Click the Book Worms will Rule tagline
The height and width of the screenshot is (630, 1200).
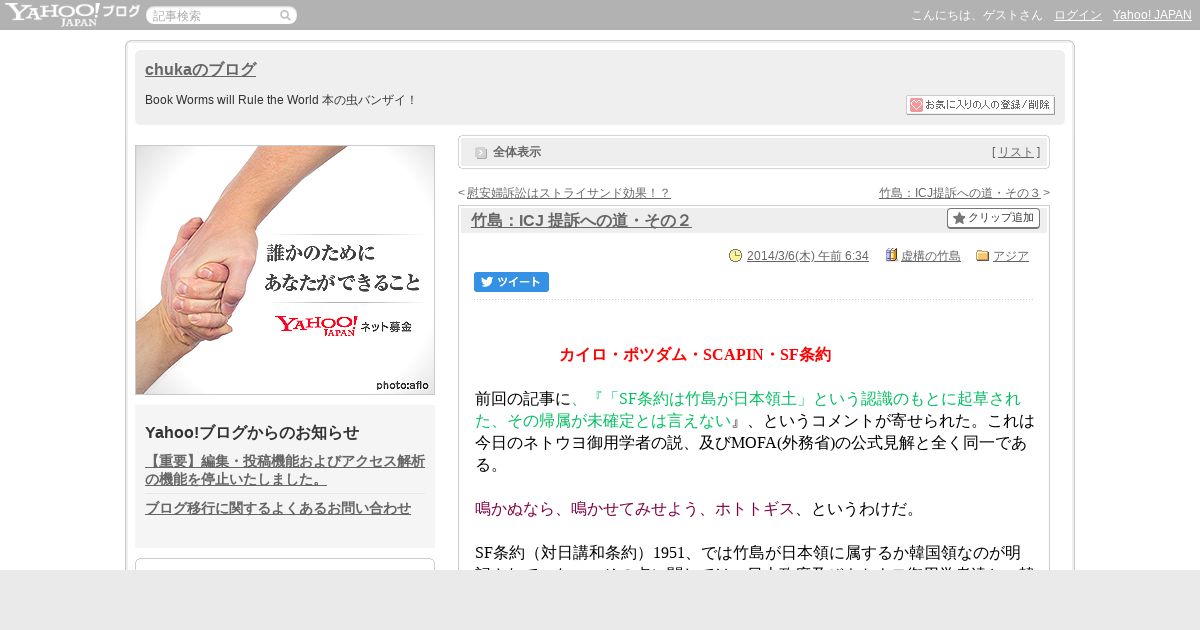280,100
